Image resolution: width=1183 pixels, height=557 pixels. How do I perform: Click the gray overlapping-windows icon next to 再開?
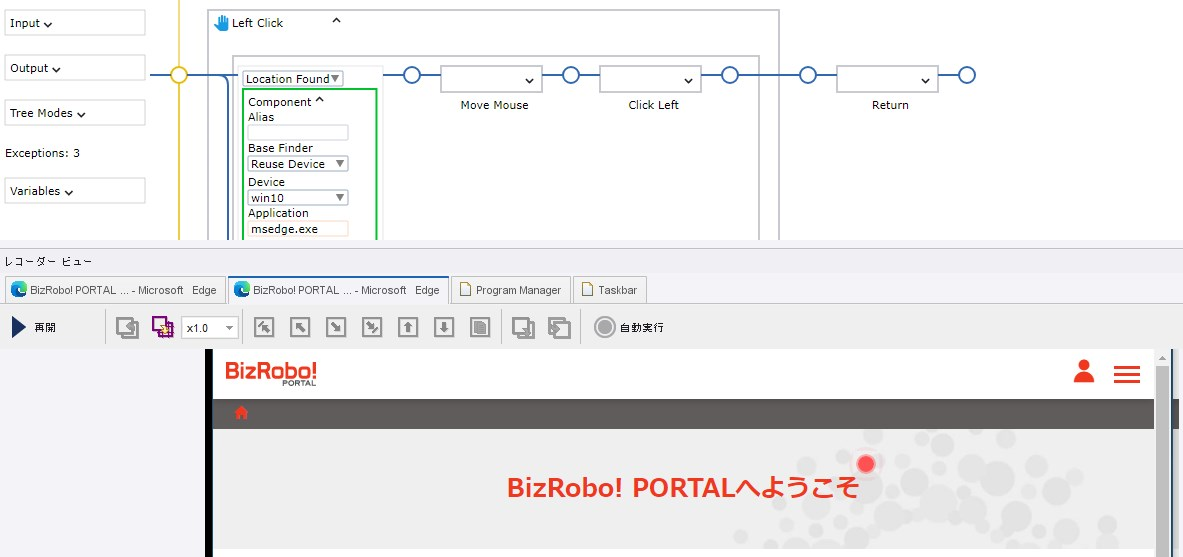tap(128, 327)
